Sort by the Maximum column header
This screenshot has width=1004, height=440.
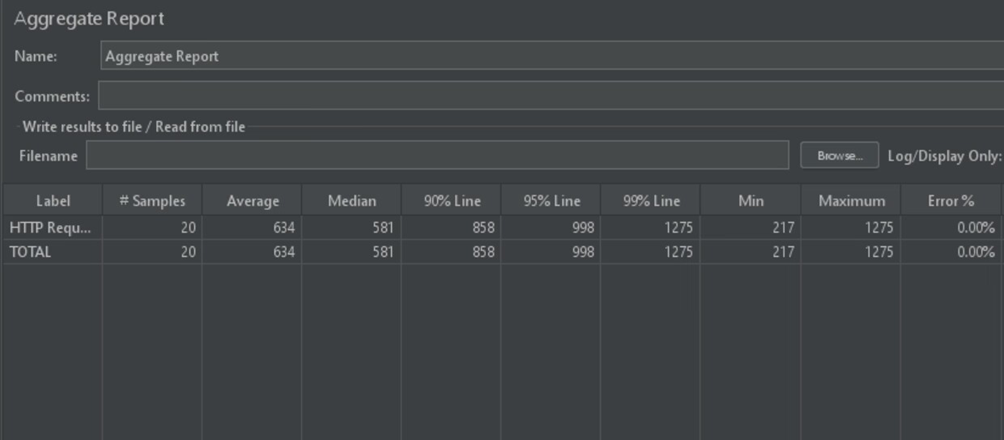pyautogui.click(x=851, y=201)
